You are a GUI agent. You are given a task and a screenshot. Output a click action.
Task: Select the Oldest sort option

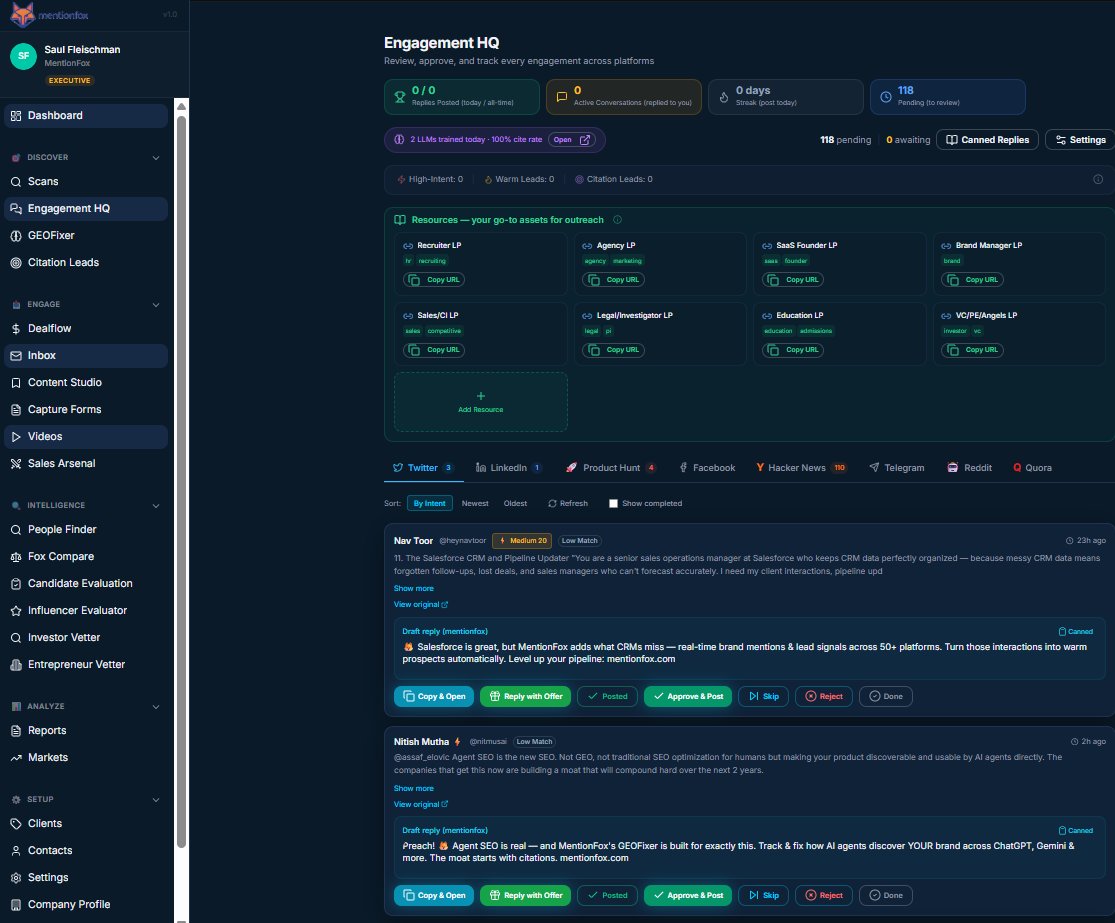516,504
